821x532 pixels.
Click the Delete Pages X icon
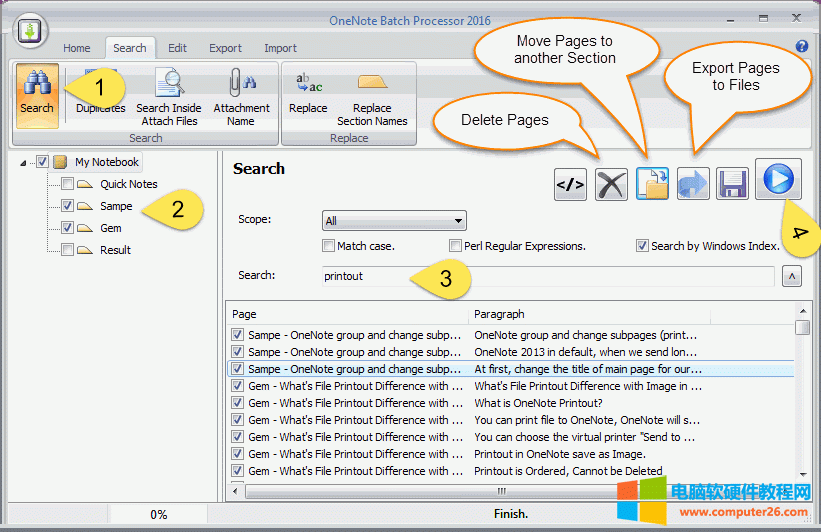pyautogui.click(x=611, y=184)
